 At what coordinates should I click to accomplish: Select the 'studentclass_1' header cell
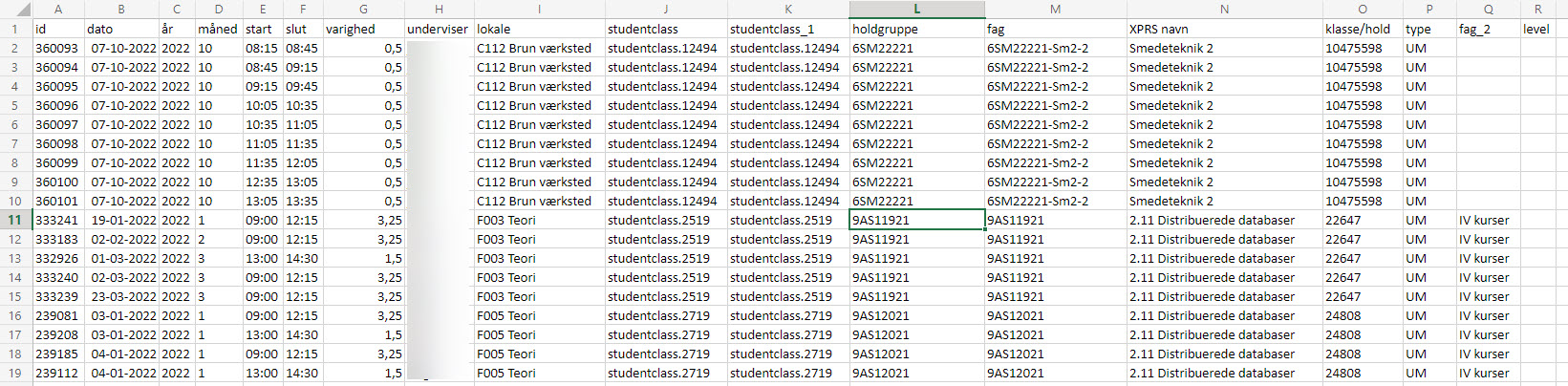click(x=787, y=29)
